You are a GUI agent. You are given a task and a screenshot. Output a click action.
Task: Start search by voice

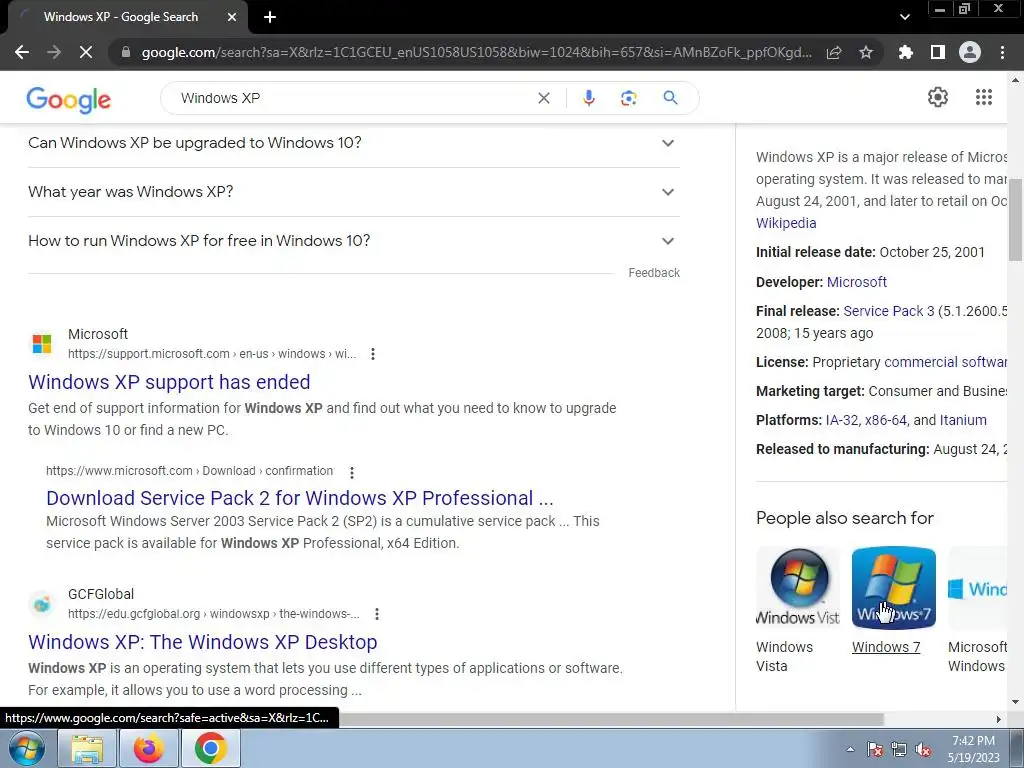click(588, 98)
